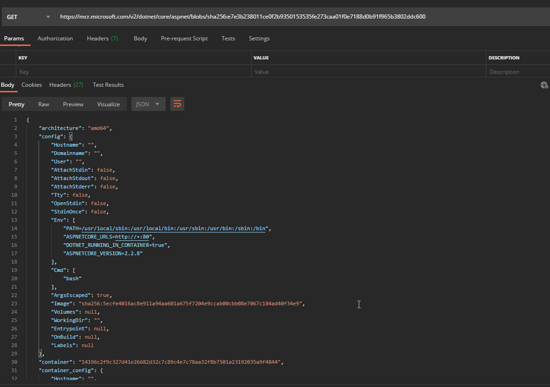Click the globe network icon at right
Viewport: 550px width, 387px height.
pyautogui.click(x=544, y=85)
